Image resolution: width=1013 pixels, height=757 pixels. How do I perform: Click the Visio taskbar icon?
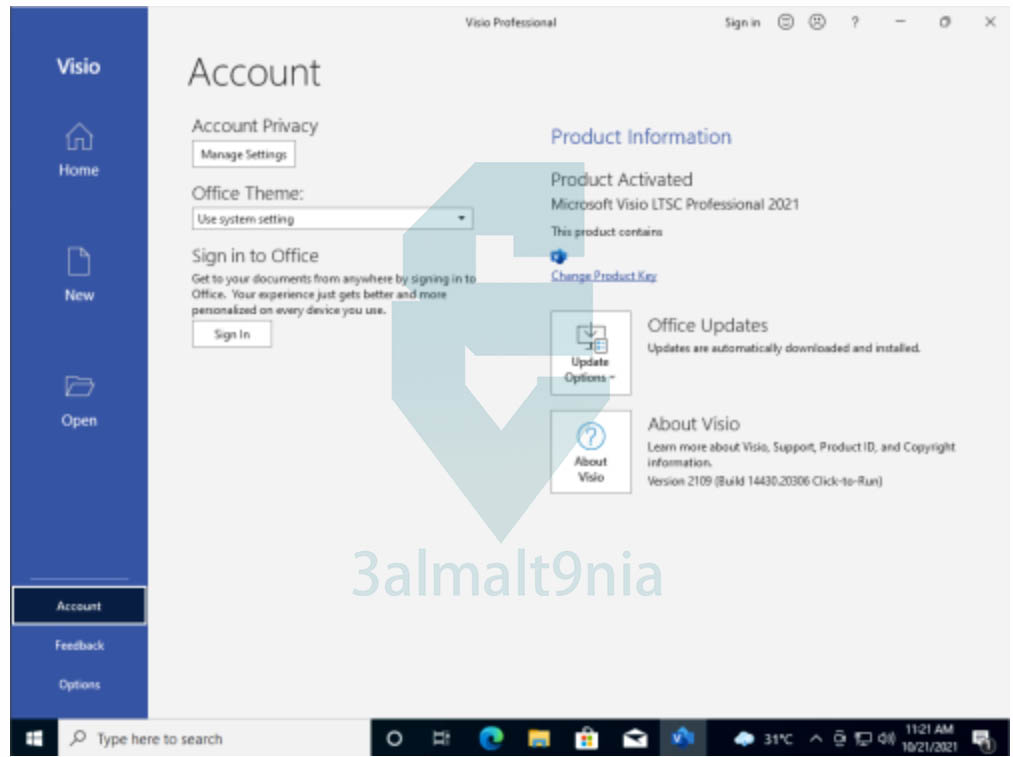click(682, 738)
